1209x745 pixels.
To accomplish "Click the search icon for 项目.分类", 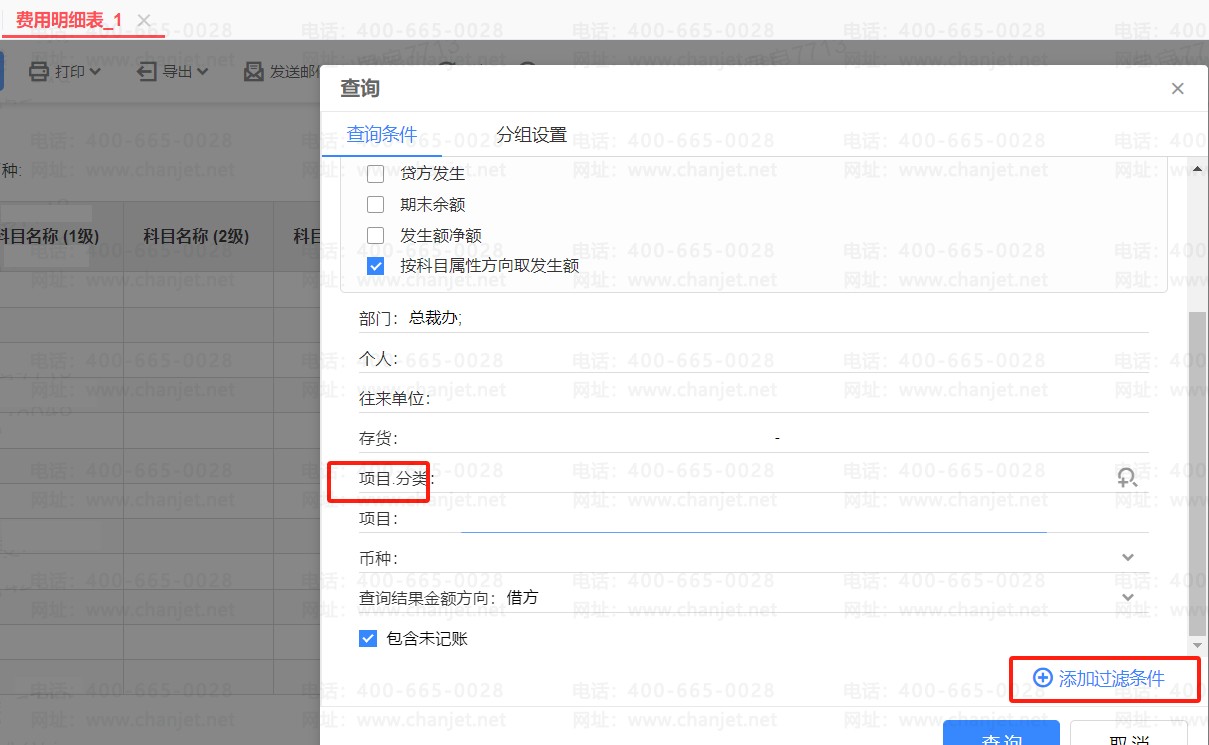I will click(1128, 478).
